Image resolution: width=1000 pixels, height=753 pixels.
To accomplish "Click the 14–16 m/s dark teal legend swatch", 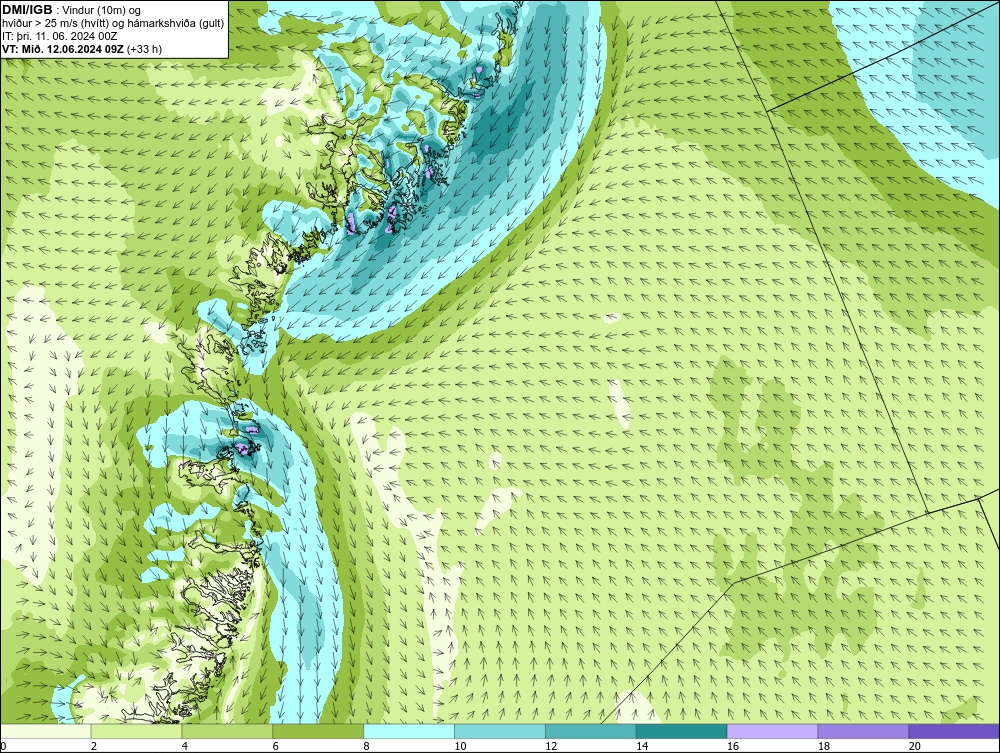I will [x=682, y=731].
